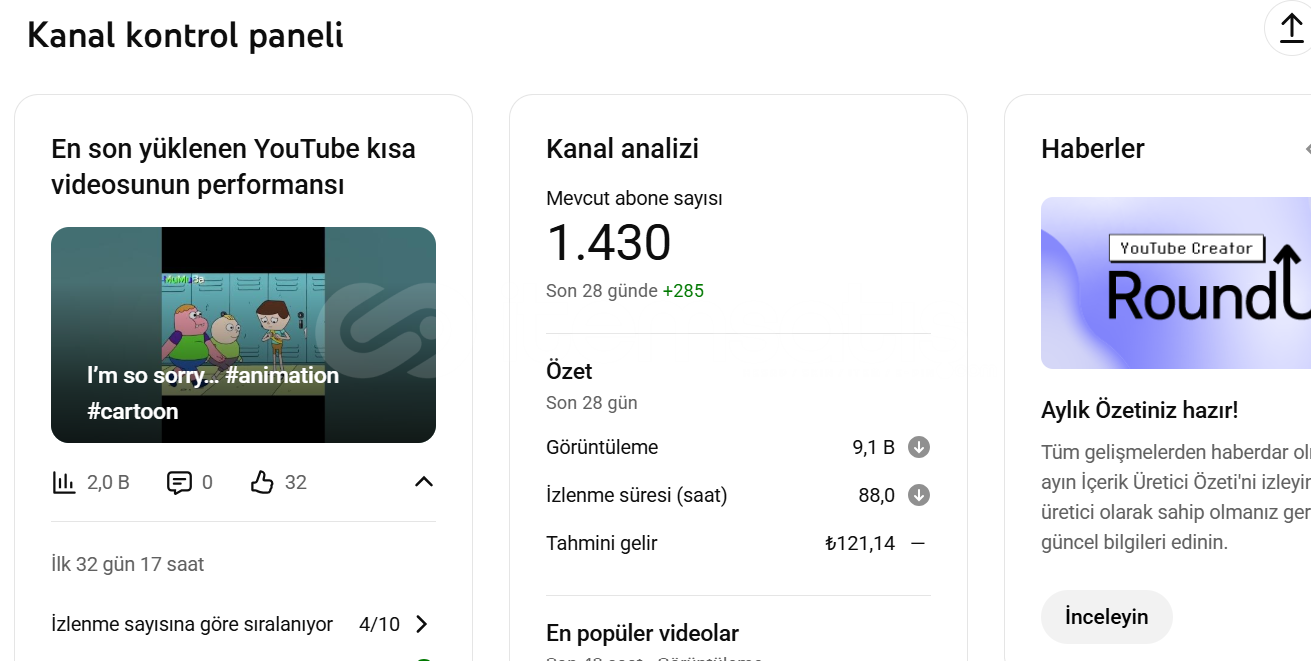Image resolution: width=1311 pixels, height=661 pixels.
Task: Click the En popüler videolar heading
Action: coord(642,633)
